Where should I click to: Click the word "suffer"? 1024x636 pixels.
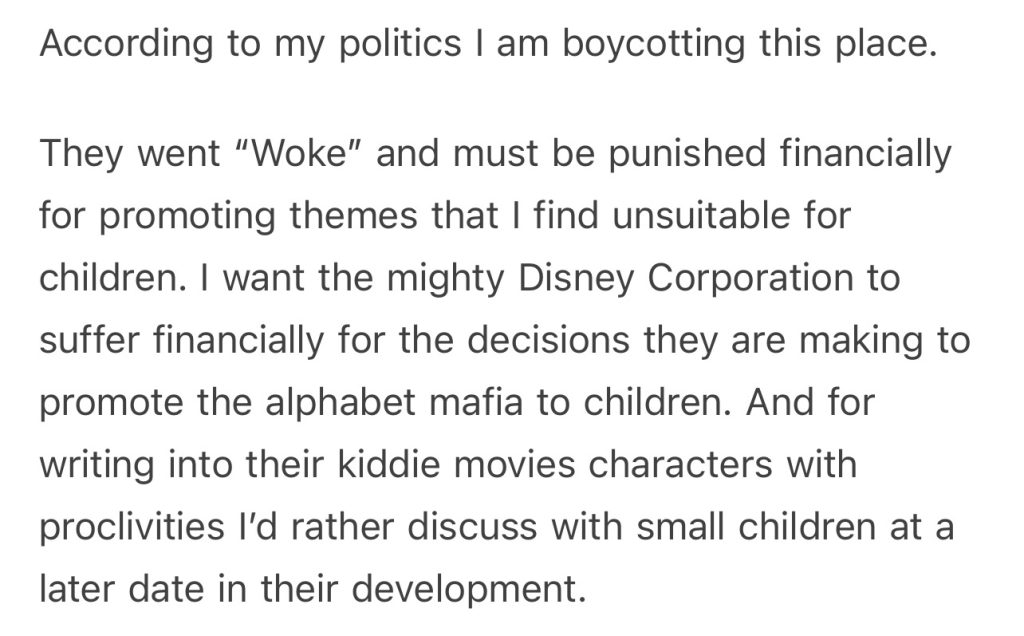point(89,340)
